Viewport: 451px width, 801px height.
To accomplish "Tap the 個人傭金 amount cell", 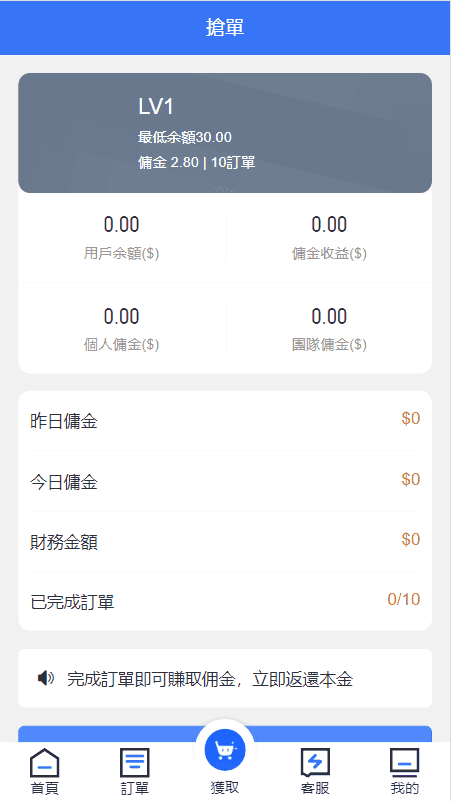I will 122,328.
